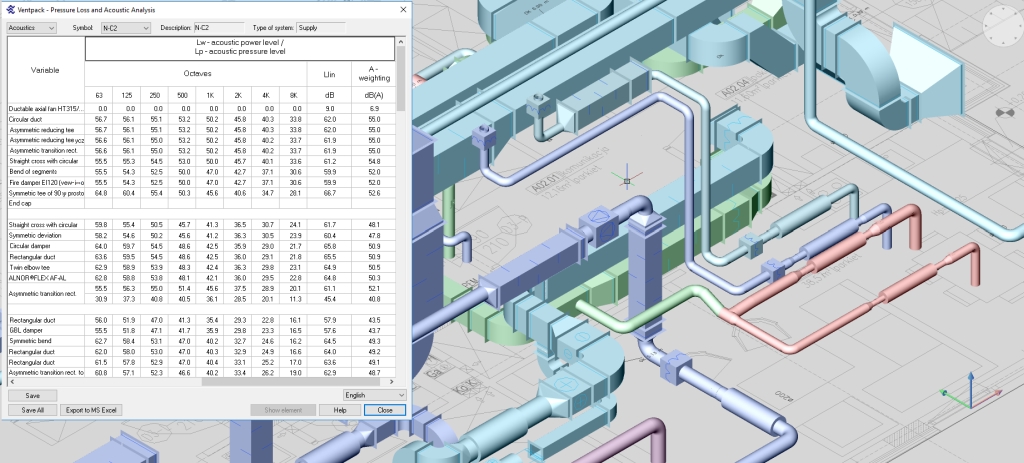Click the Save All button
Image resolution: width=1024 pixels, height=463 pixels.
pyautogui.click(x=32, y=410)
